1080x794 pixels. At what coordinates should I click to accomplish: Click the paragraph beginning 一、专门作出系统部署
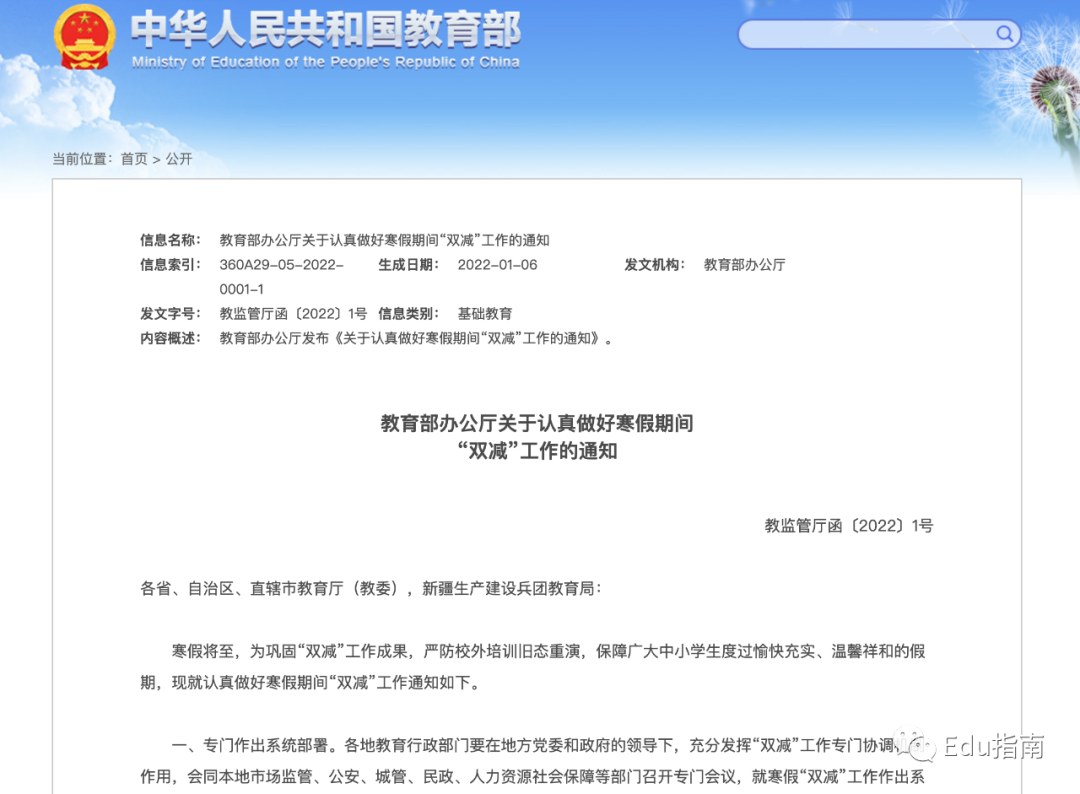pos(533,761)
